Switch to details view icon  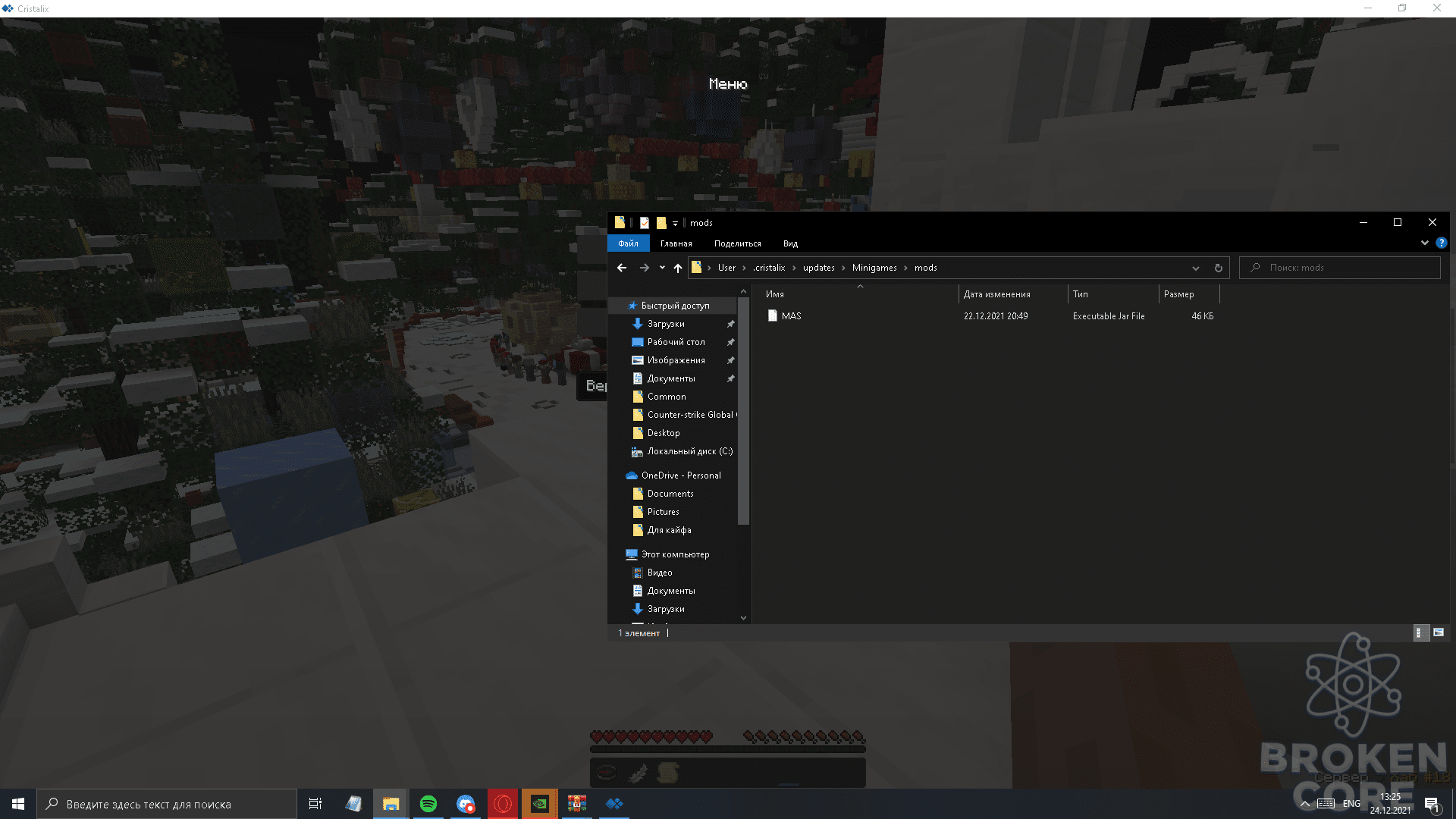click(1421, 632)
